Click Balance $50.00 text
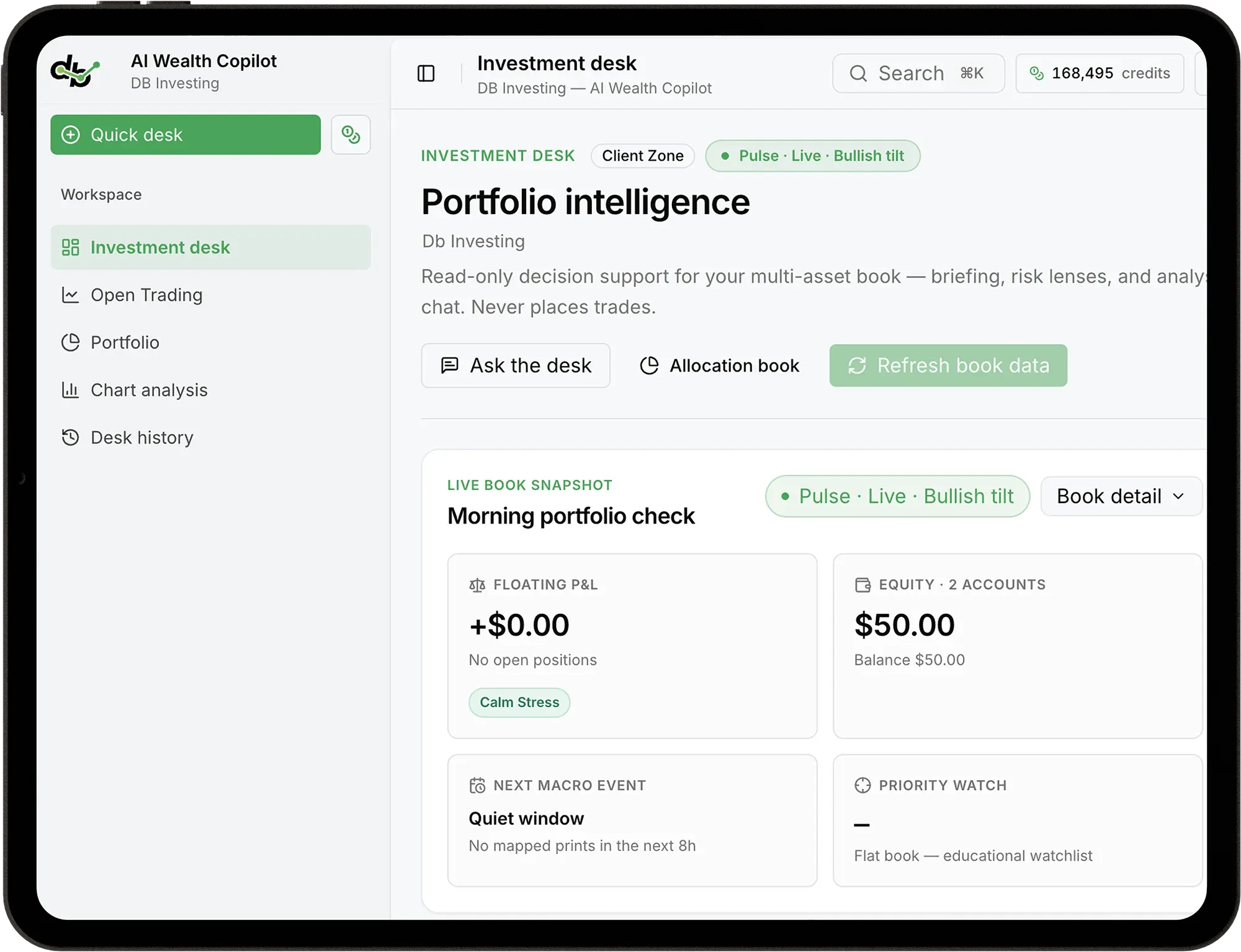The height and width of the screenshot is (952, 1241). (x=910, y=660)
